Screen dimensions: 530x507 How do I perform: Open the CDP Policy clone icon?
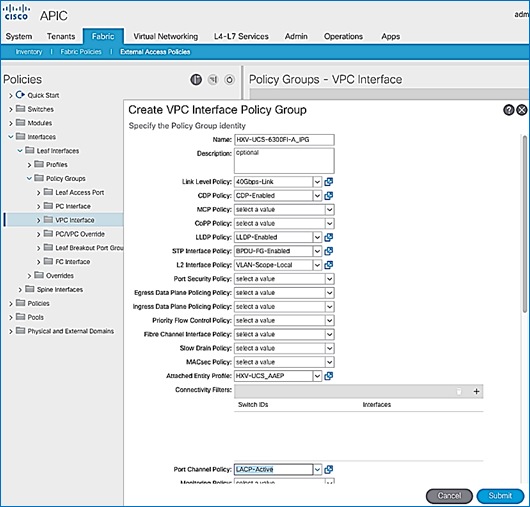[329, 196]
